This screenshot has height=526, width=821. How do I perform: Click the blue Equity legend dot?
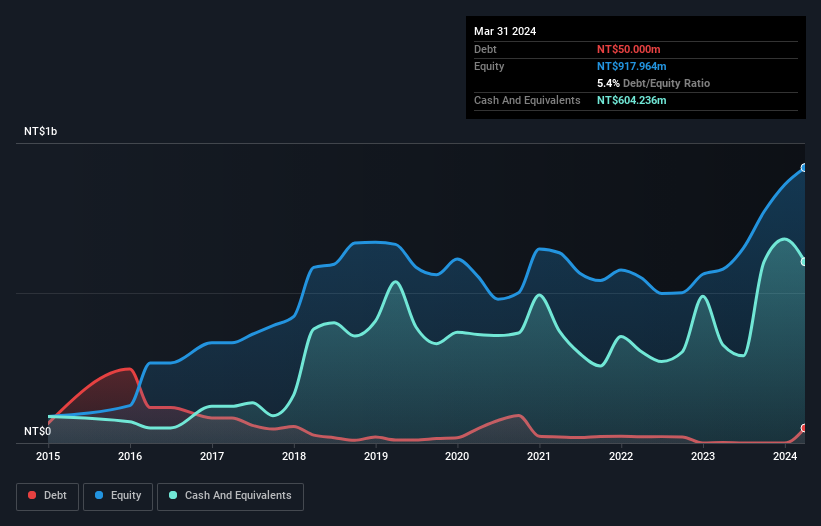click(x=99, y=495)
